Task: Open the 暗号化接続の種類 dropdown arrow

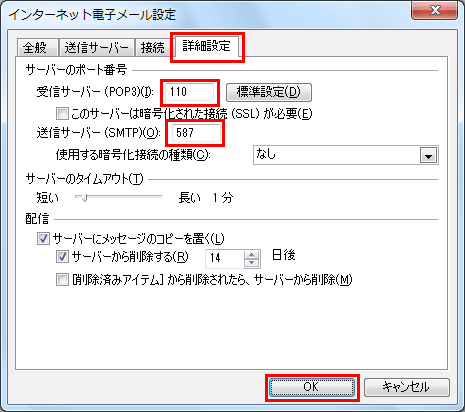Action: (428, 155)
